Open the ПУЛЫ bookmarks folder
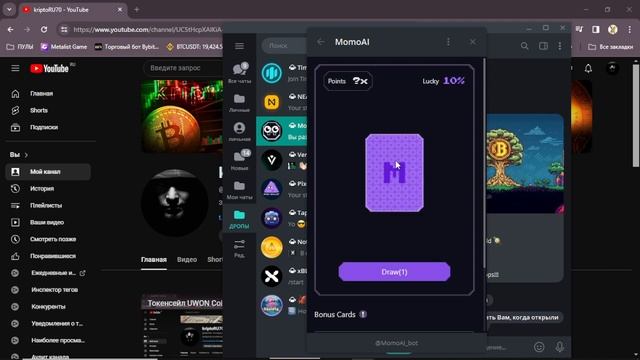The width and height of the screenshot is (640, 360). (x=20, y=47)
